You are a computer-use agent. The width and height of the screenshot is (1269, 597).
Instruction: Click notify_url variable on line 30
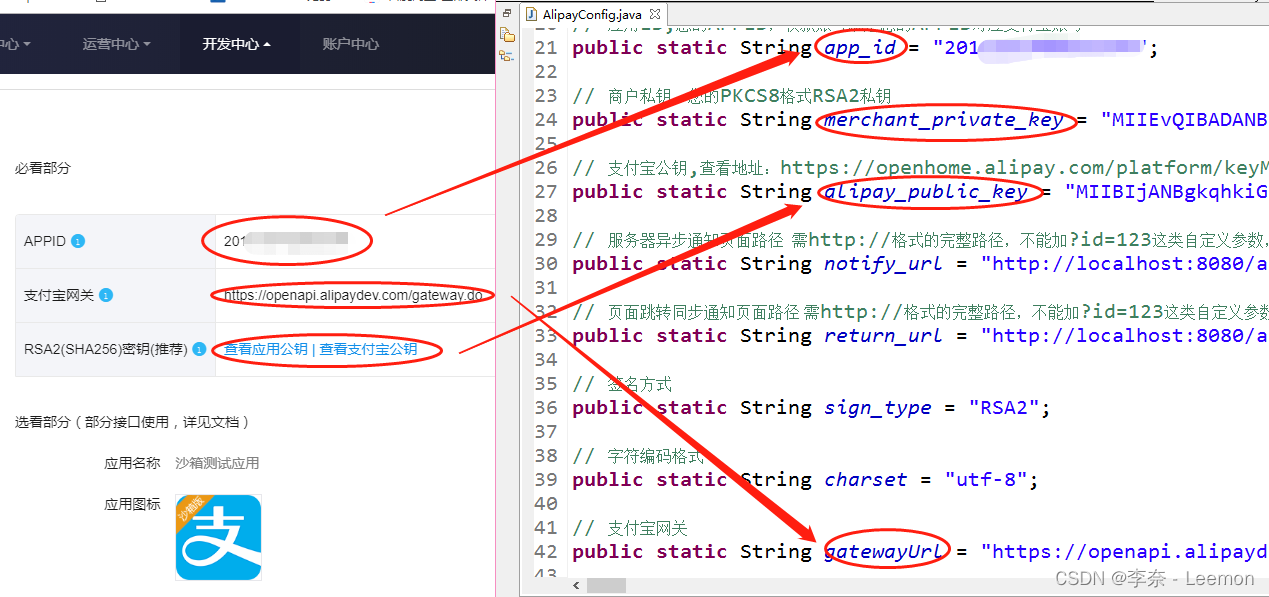(x=884, y=264)
